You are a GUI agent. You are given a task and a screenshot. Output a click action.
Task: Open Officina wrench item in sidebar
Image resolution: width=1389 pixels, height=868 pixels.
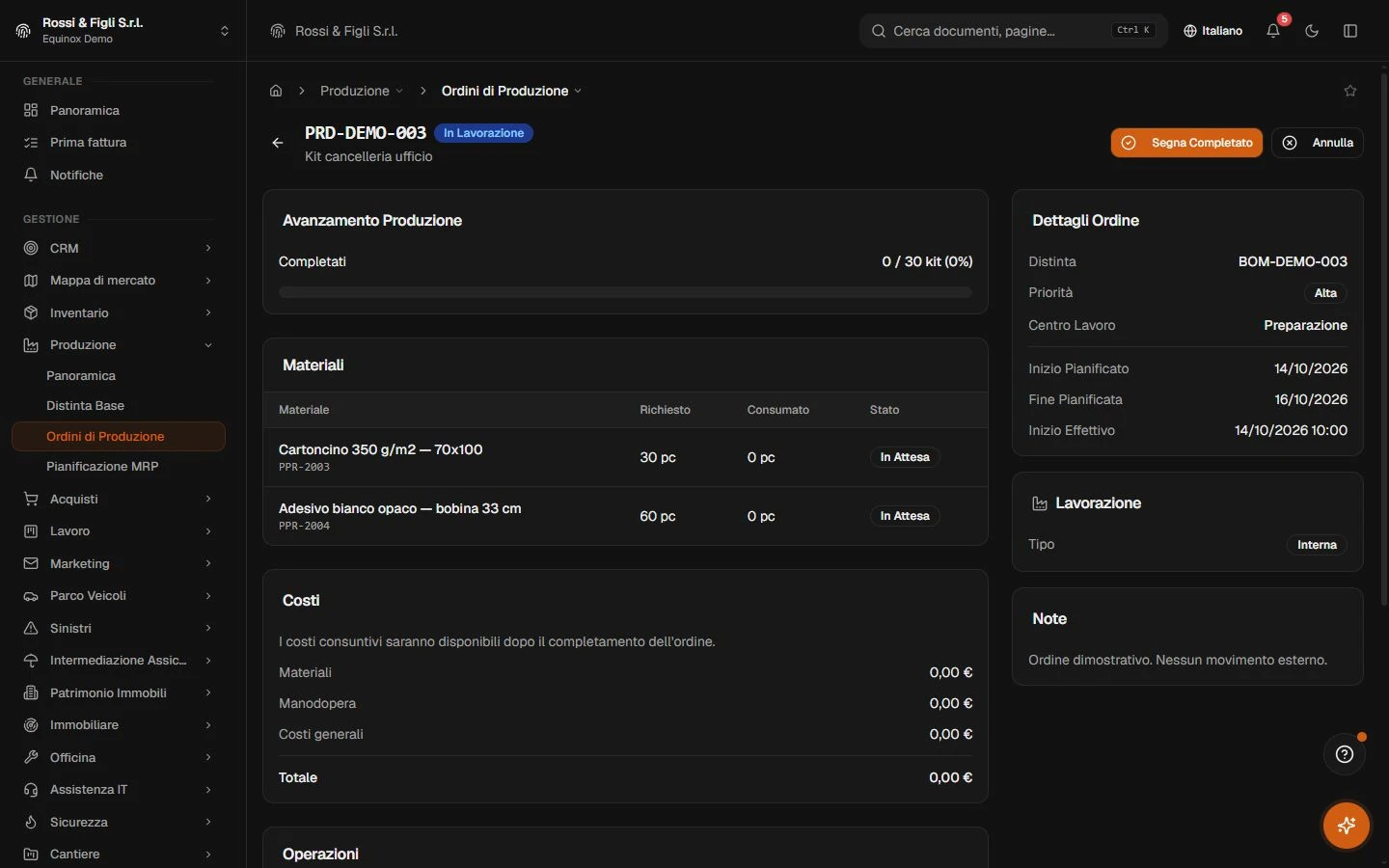click(118, 758)
